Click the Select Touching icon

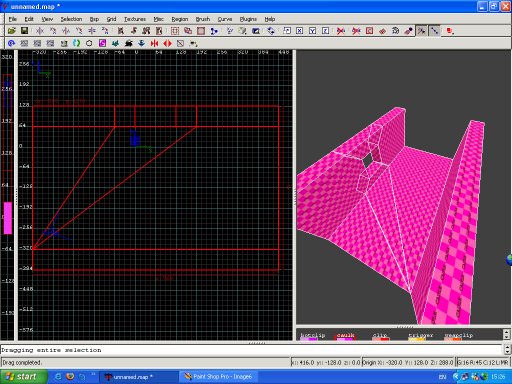(x=134, y=31)
